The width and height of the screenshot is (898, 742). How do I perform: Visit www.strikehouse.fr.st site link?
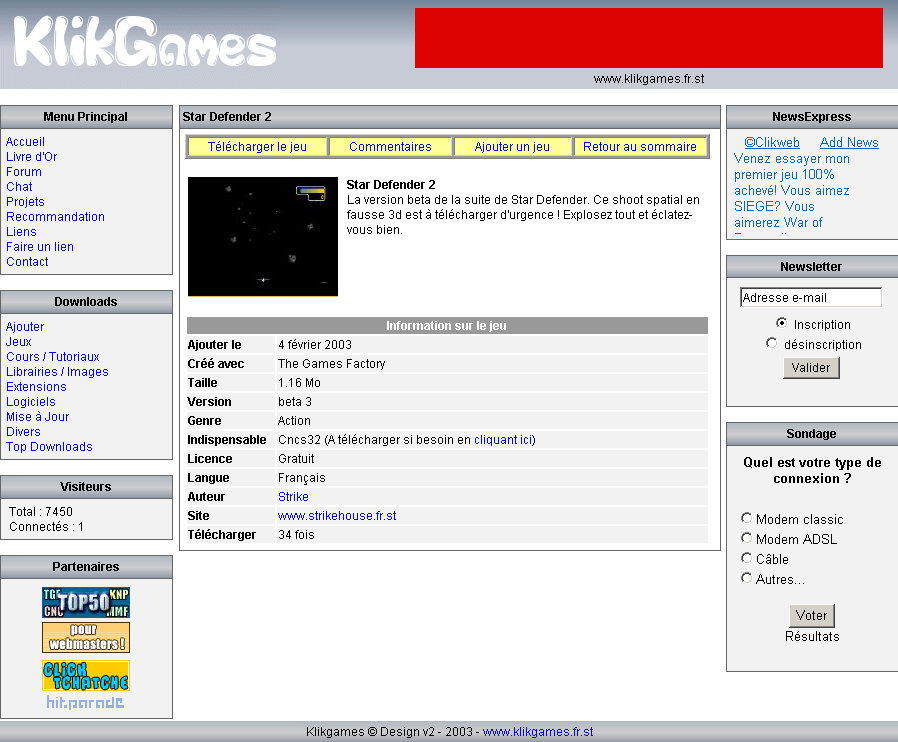(x=337, y=516)
